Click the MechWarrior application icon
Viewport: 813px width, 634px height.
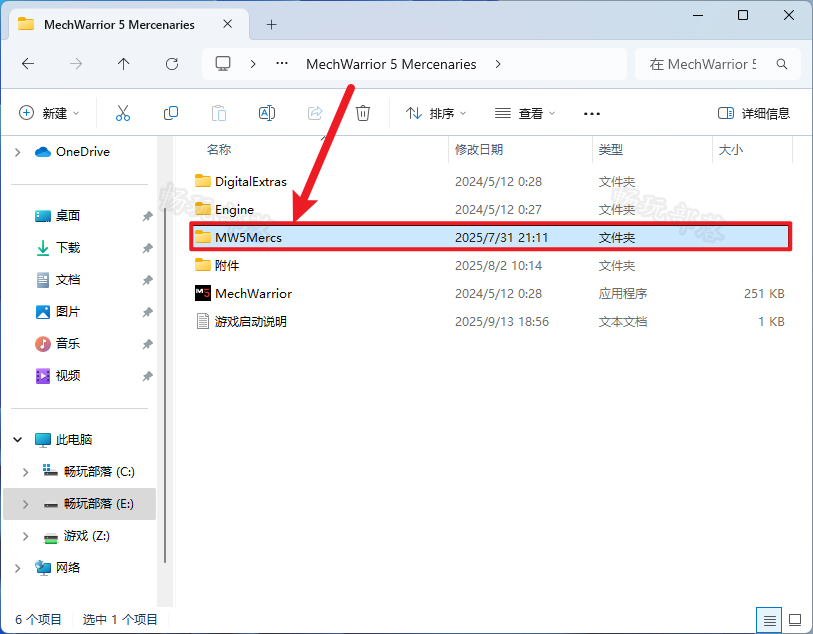(x=203, y=293)
